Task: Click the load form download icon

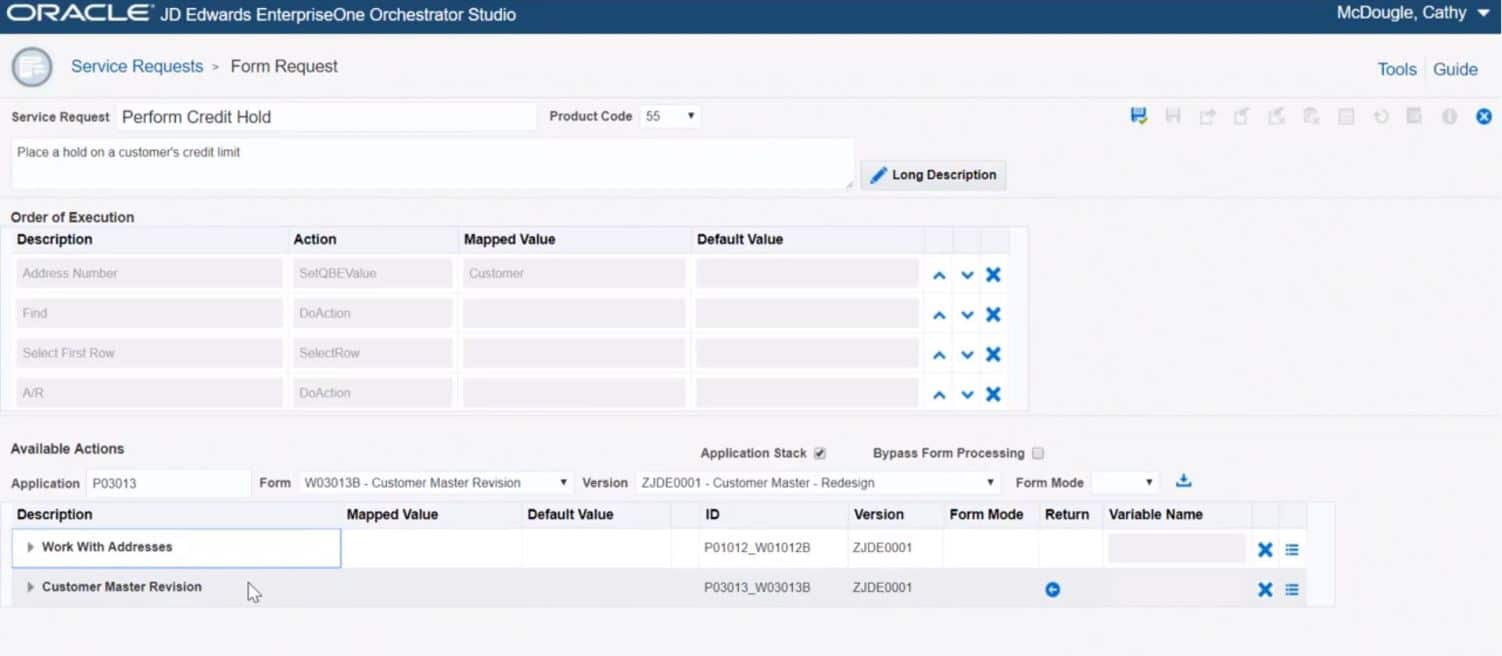Action: point(1183,481)
